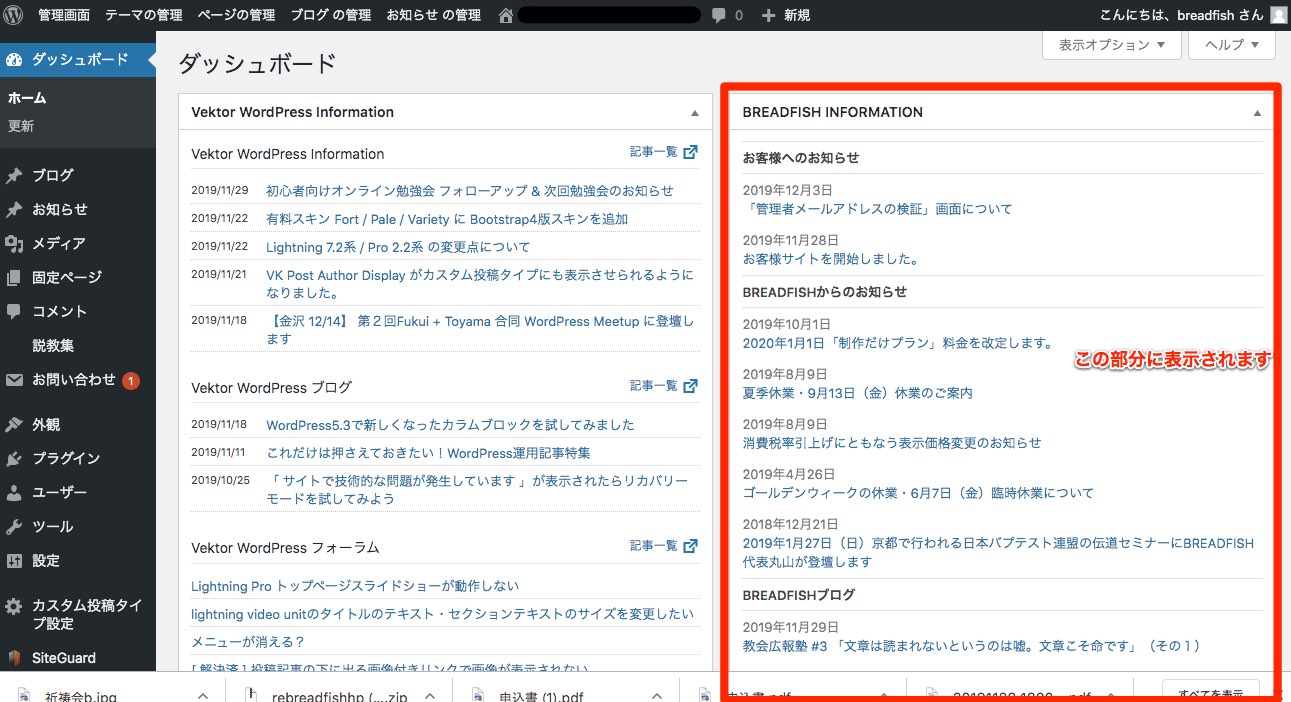Click こんにちは、breadfish さん greeting
The image size is (1291, 702).
pyautogui.click(x=1181, y=15)
